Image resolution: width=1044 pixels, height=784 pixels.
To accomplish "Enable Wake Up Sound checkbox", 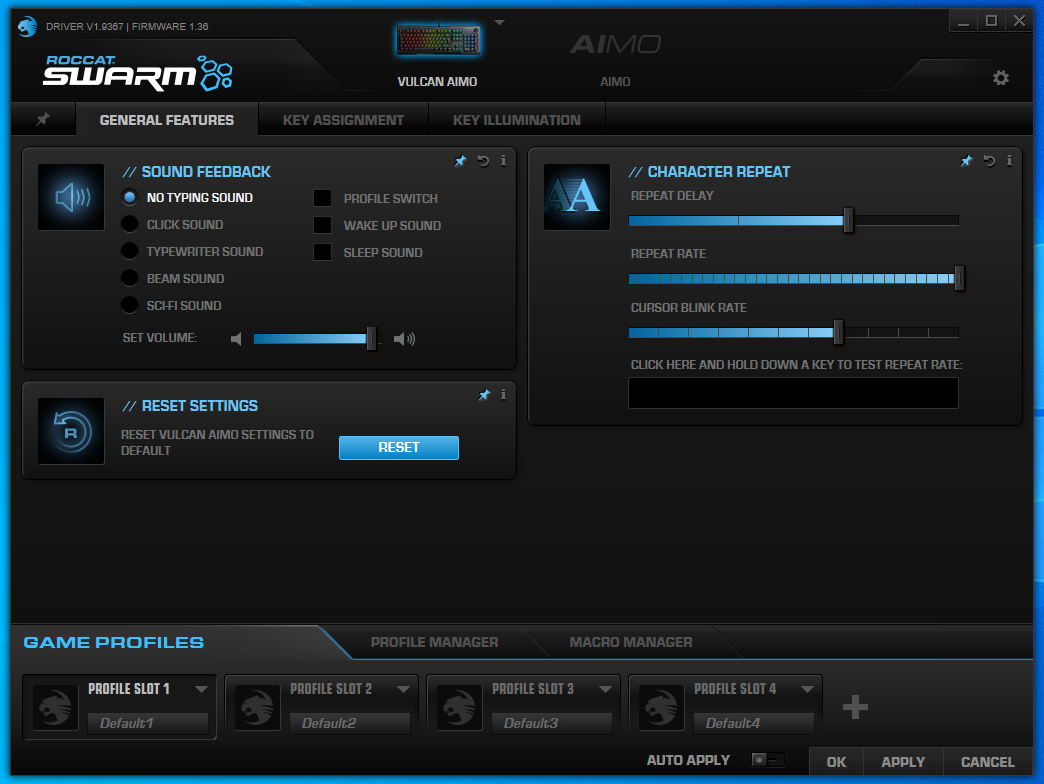I will point(322,225).
